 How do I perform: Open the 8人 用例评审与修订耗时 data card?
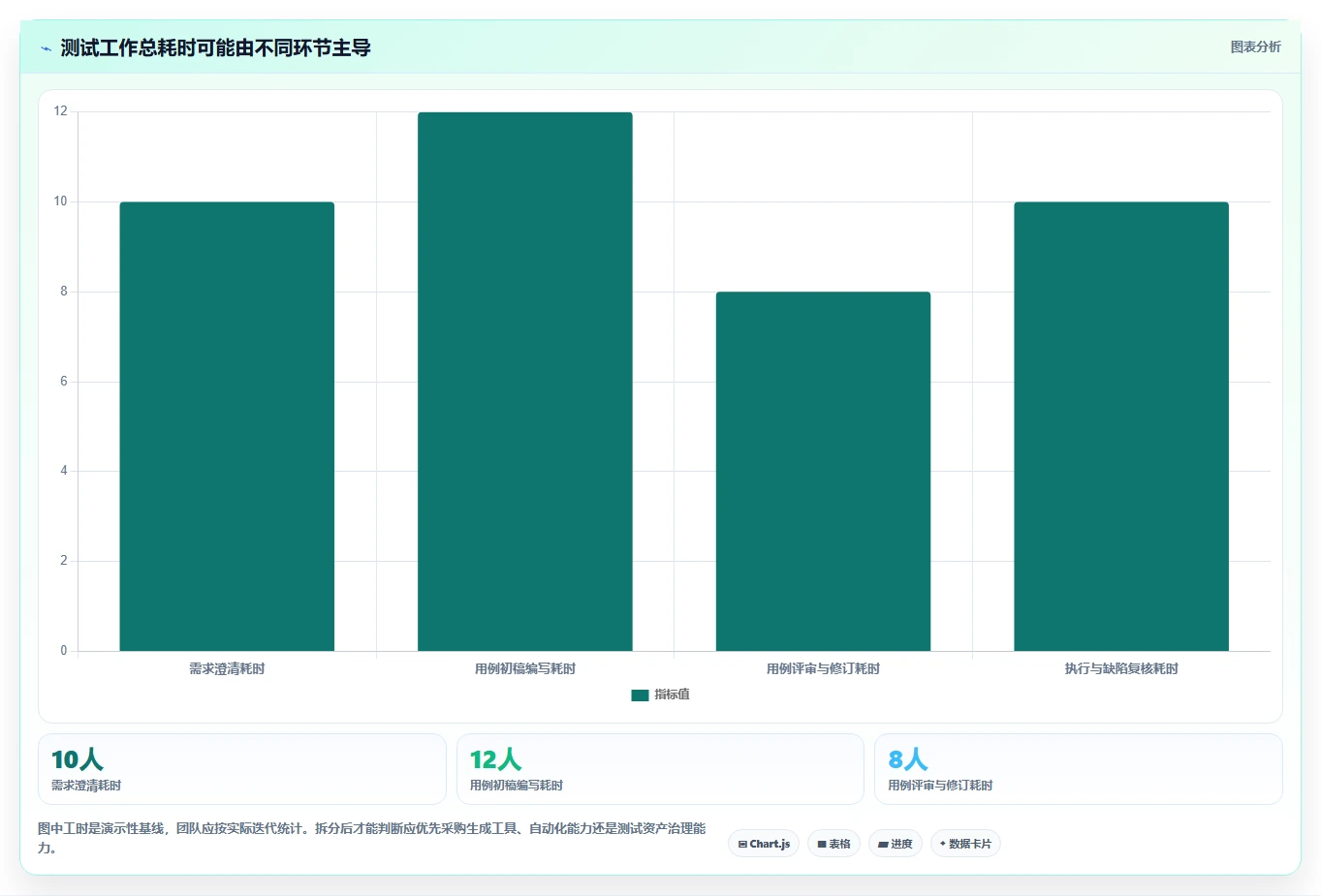1079,769
